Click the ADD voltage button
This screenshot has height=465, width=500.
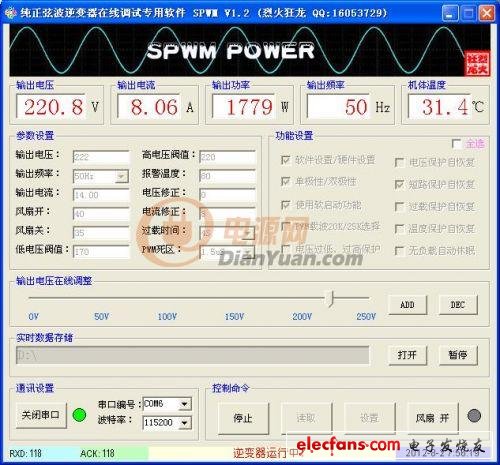coord(407,305)
